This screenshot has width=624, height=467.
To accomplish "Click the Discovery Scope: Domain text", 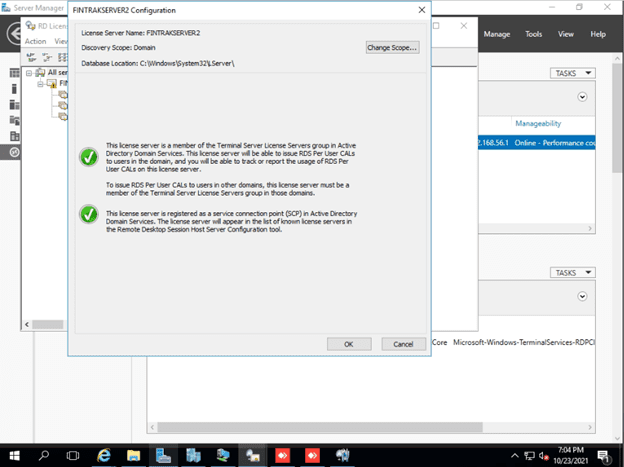I will 118,48.
